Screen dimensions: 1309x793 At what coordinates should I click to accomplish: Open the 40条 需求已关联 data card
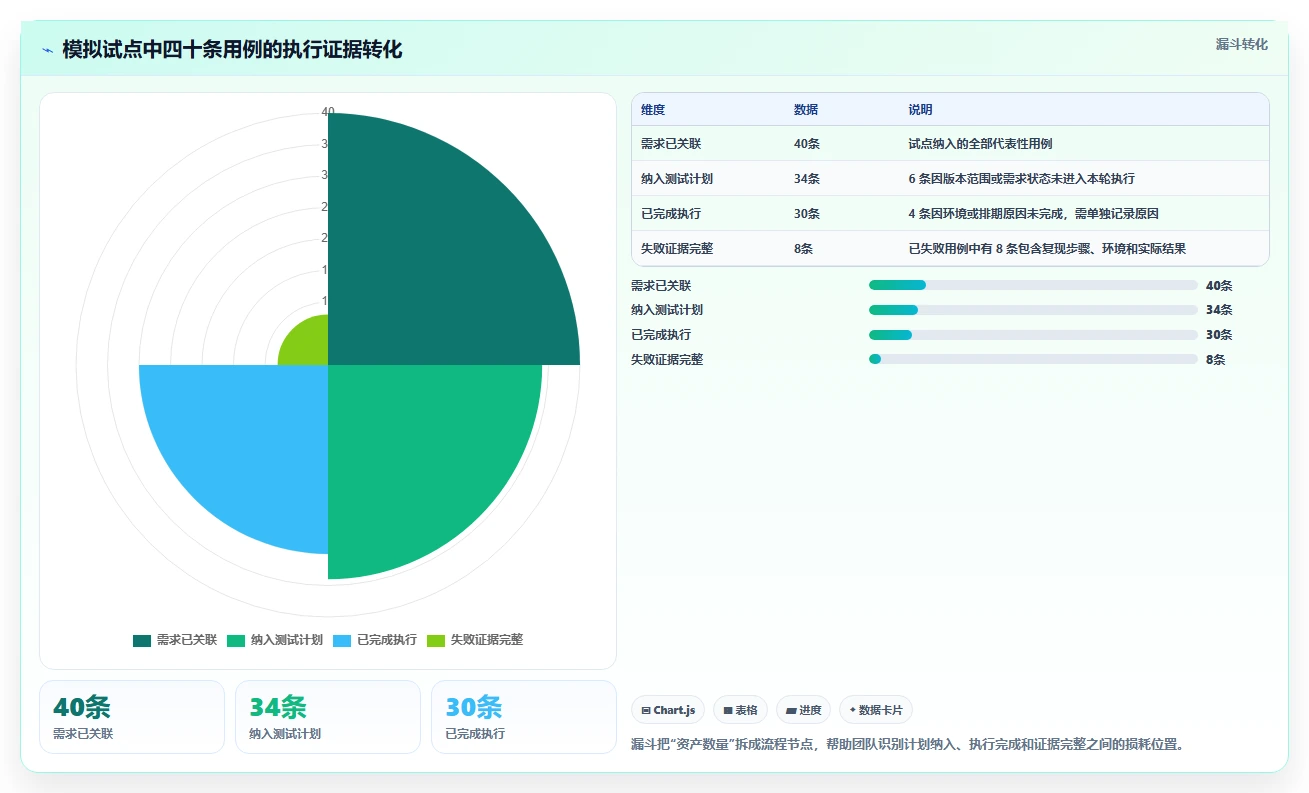click(132, 717)
